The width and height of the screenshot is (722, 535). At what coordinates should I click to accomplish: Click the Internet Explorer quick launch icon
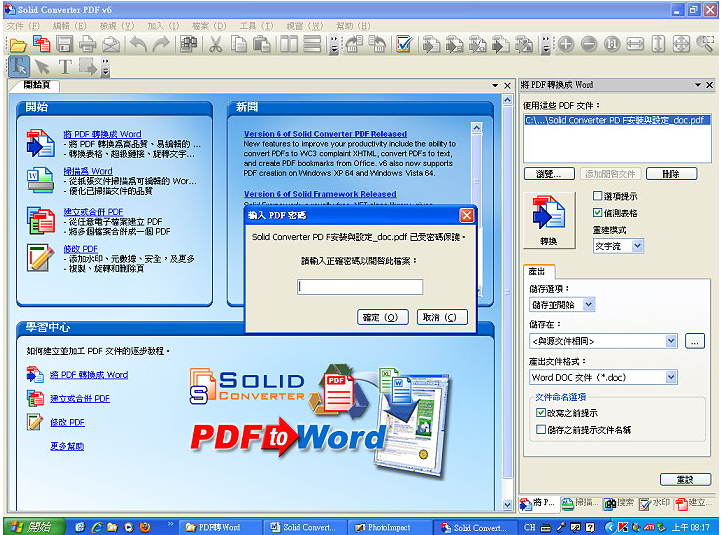click(96, 527)
